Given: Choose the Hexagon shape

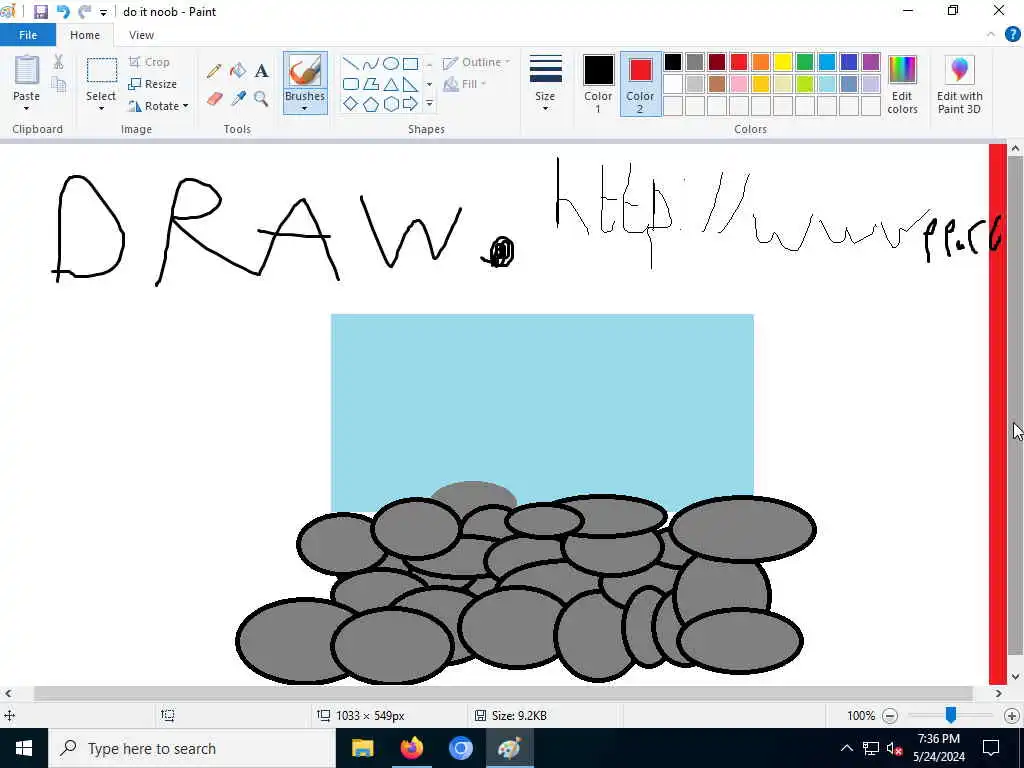Looking at the screenshot, I should (x=391, y=104).
